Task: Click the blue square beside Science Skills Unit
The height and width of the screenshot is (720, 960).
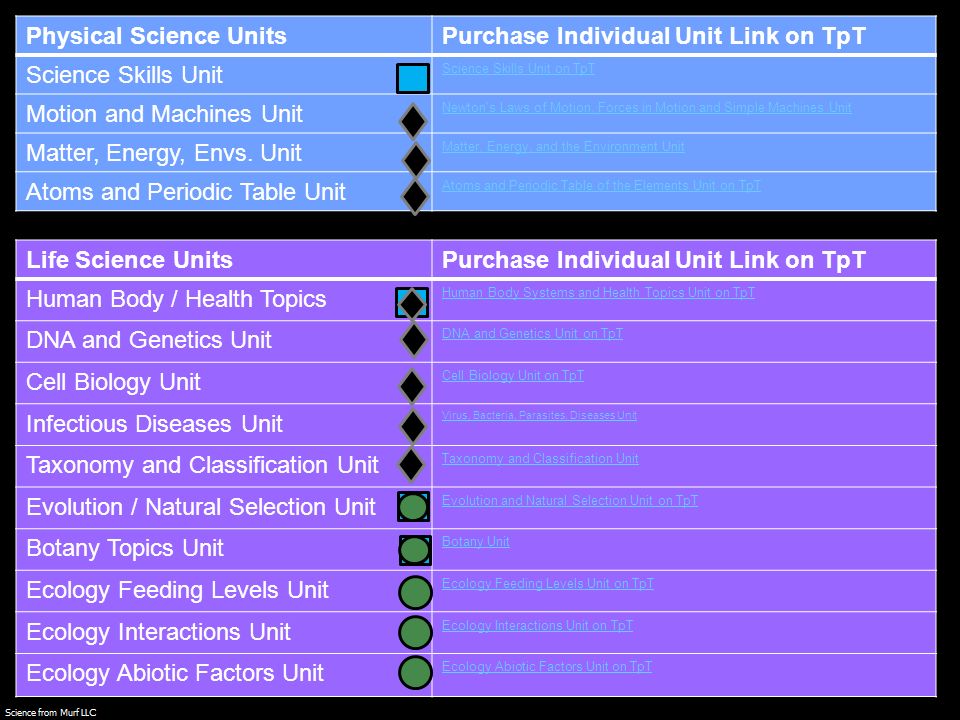Action: [413, 78]
